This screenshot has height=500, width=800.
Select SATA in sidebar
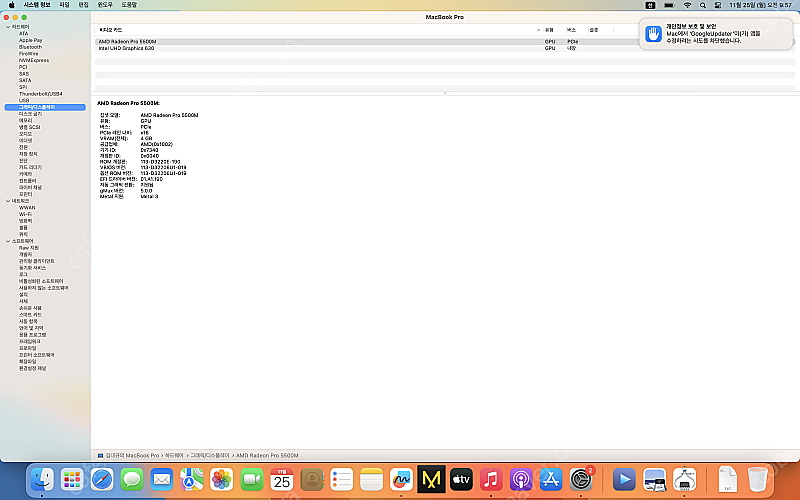(25, 80)
